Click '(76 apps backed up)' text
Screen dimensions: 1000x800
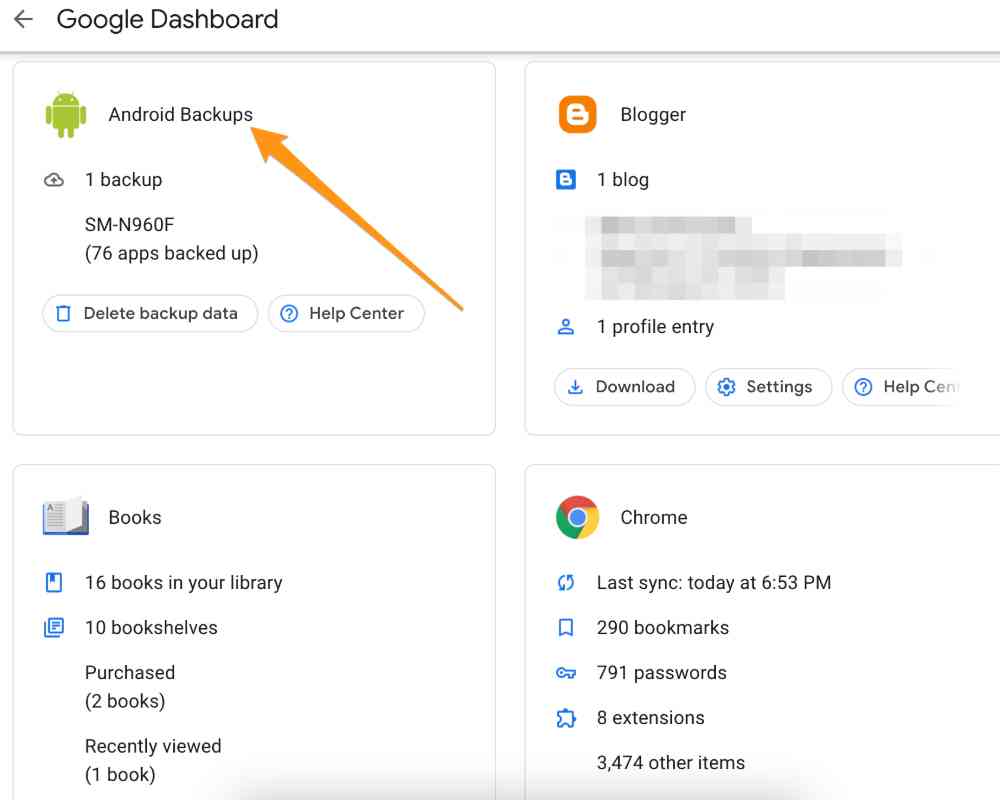point(172,254)
